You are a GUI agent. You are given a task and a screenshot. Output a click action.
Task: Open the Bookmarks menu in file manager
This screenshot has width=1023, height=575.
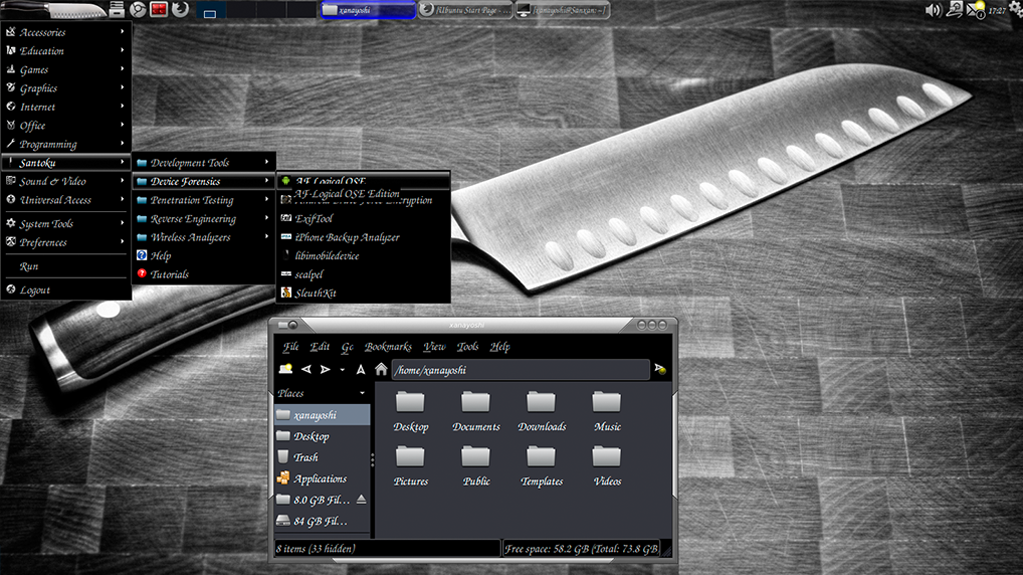388,347
